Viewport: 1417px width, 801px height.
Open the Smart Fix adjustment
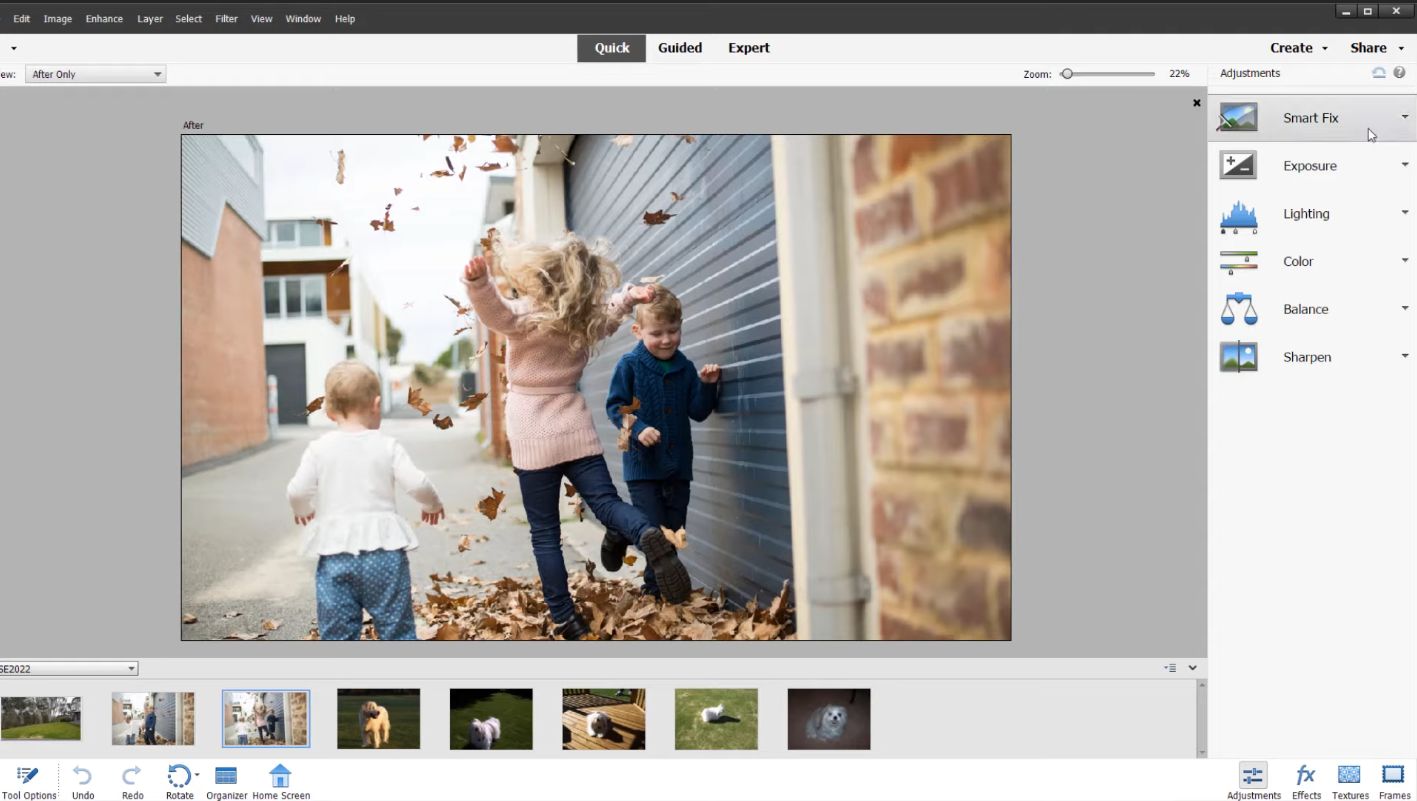coord(1310,118)
